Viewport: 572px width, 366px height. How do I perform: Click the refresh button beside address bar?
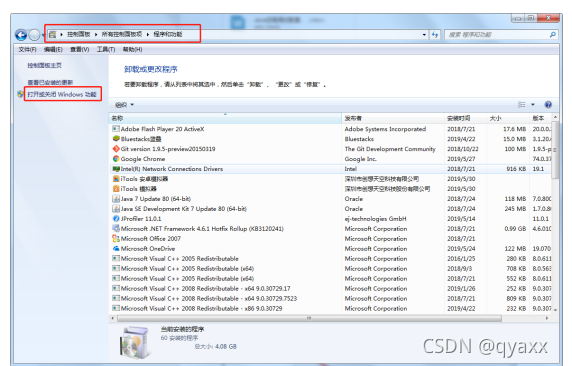435,35
